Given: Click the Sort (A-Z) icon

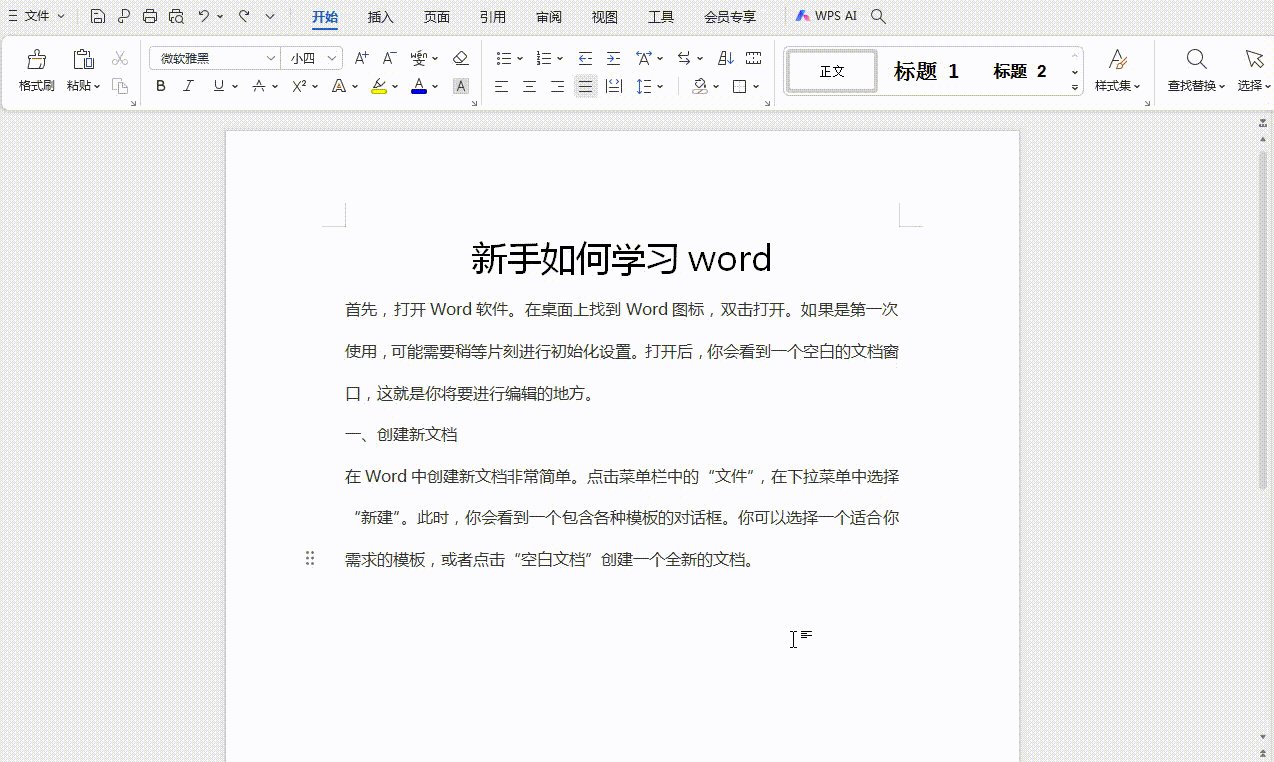Looking at the screenshot, I should 726,58.
